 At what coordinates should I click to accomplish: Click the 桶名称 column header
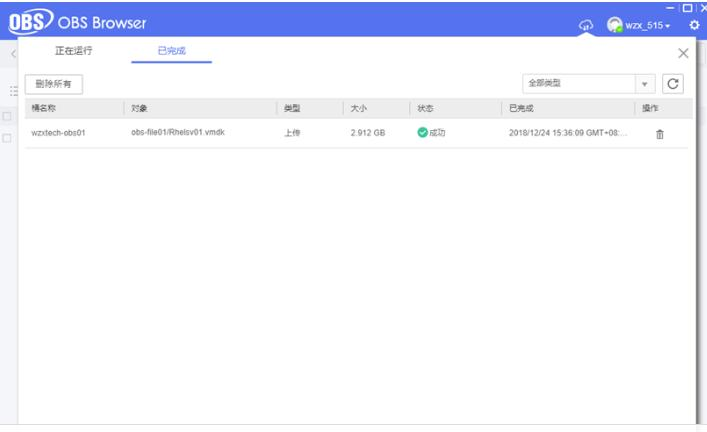click(x=44, y=108)
